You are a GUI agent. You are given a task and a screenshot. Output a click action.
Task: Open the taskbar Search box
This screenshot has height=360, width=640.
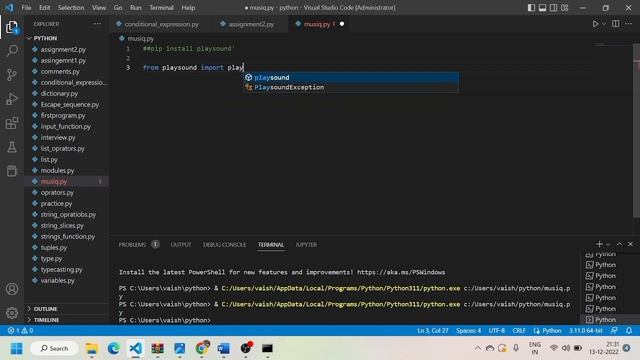pyautogui.click(x=54, y=349)
